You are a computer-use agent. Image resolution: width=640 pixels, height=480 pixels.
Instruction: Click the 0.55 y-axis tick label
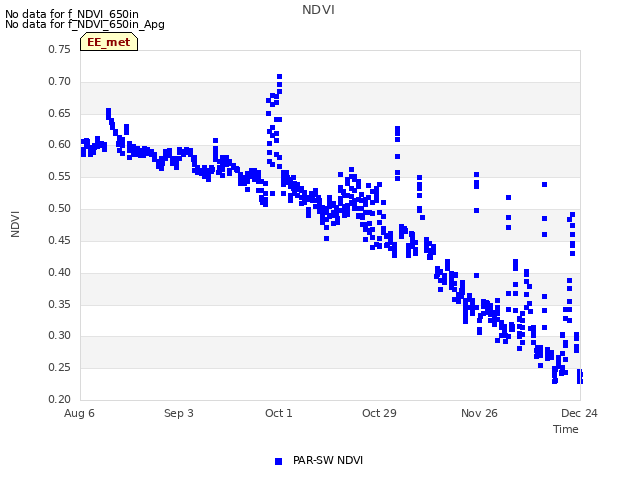click(x=60, y=176)
